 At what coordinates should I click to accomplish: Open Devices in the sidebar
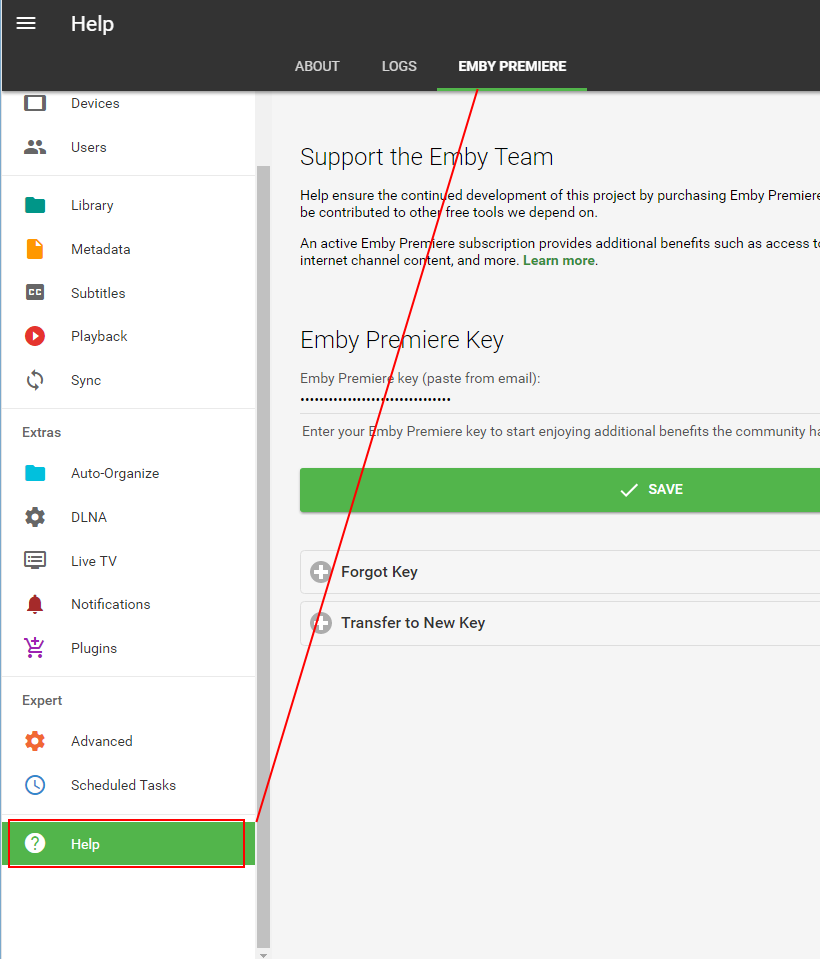coord(128,103)
